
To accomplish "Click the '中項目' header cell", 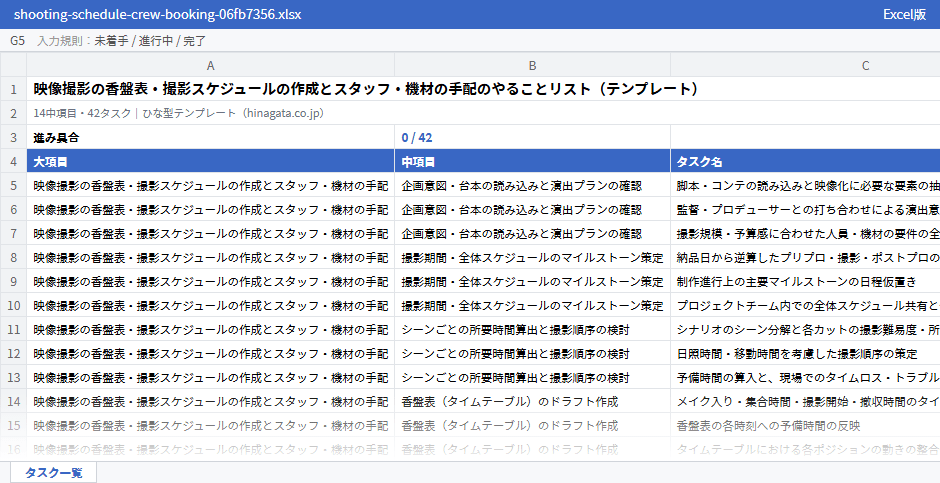I will point(532,162).
